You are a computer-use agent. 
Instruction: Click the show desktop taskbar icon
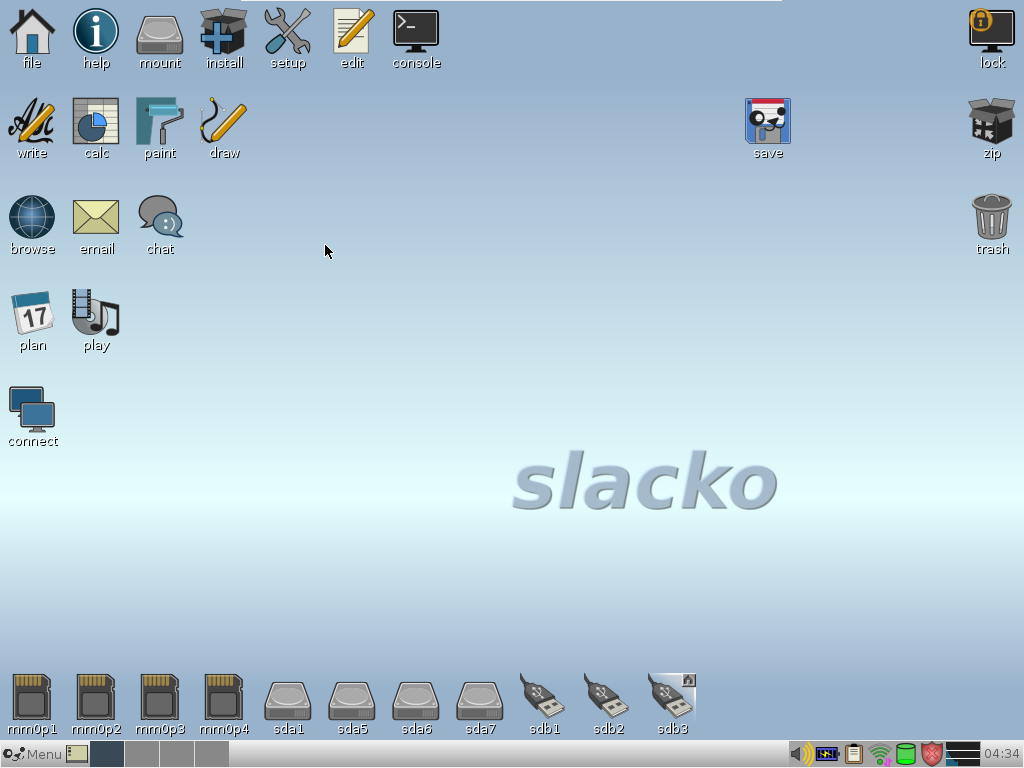point(77,754)
